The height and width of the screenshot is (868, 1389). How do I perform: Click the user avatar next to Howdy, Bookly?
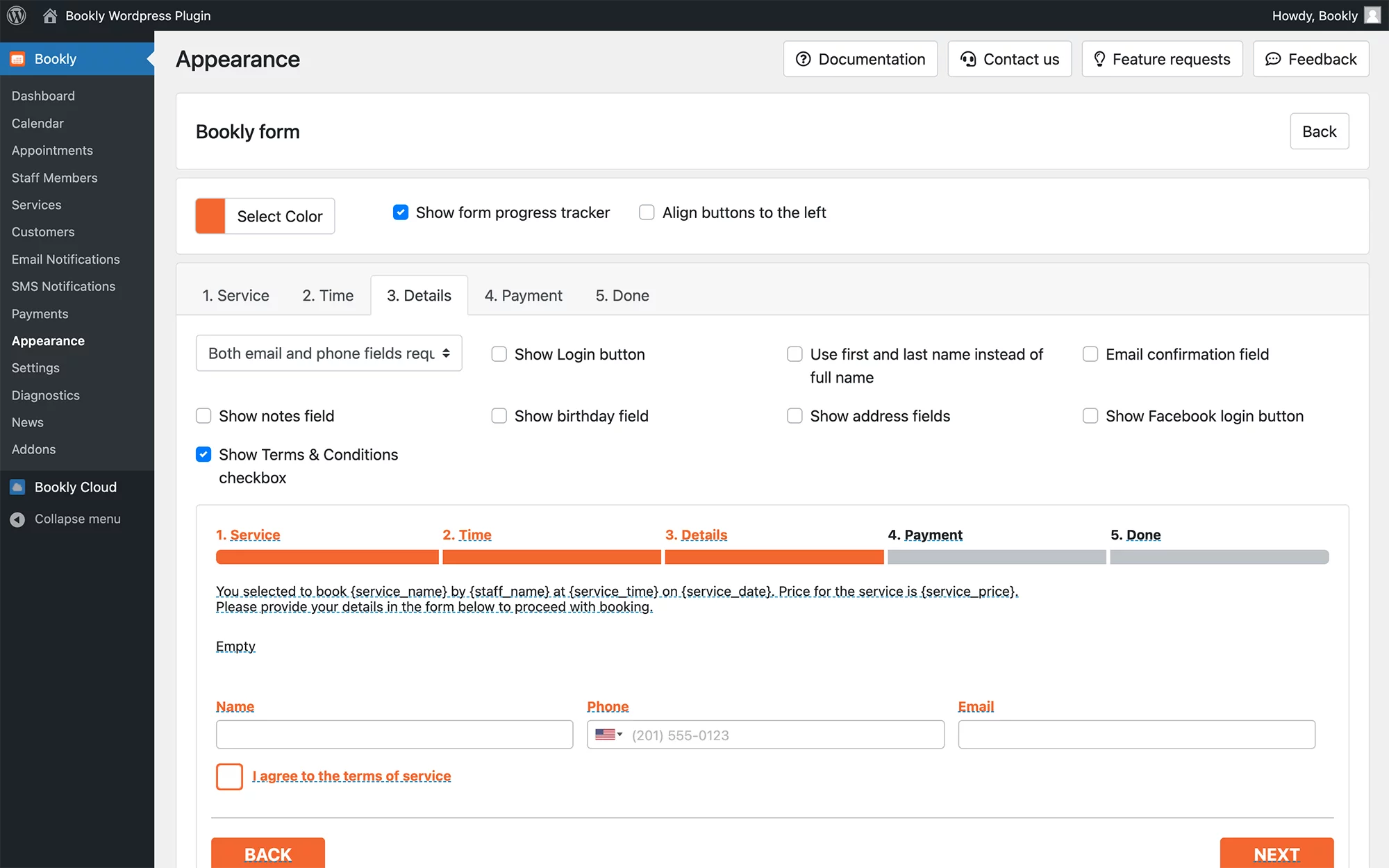click(1372, 15)
